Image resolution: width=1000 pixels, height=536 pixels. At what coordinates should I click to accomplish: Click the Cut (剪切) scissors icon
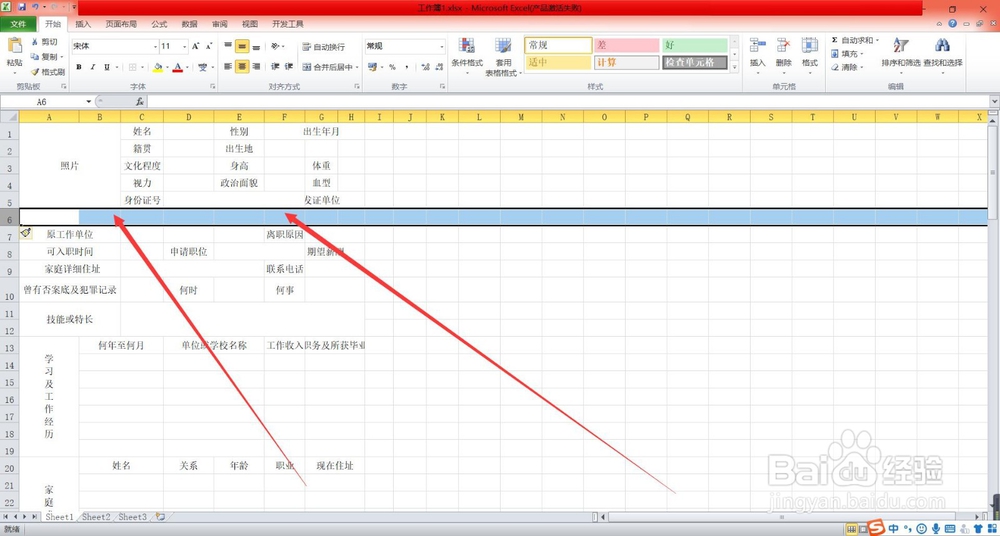click(x=35, y=42)
